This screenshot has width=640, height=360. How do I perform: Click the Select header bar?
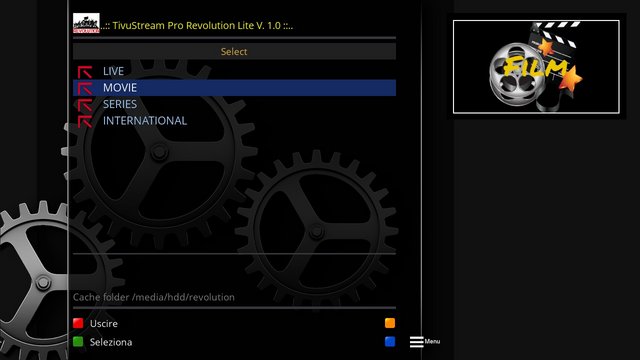(234, 51)
